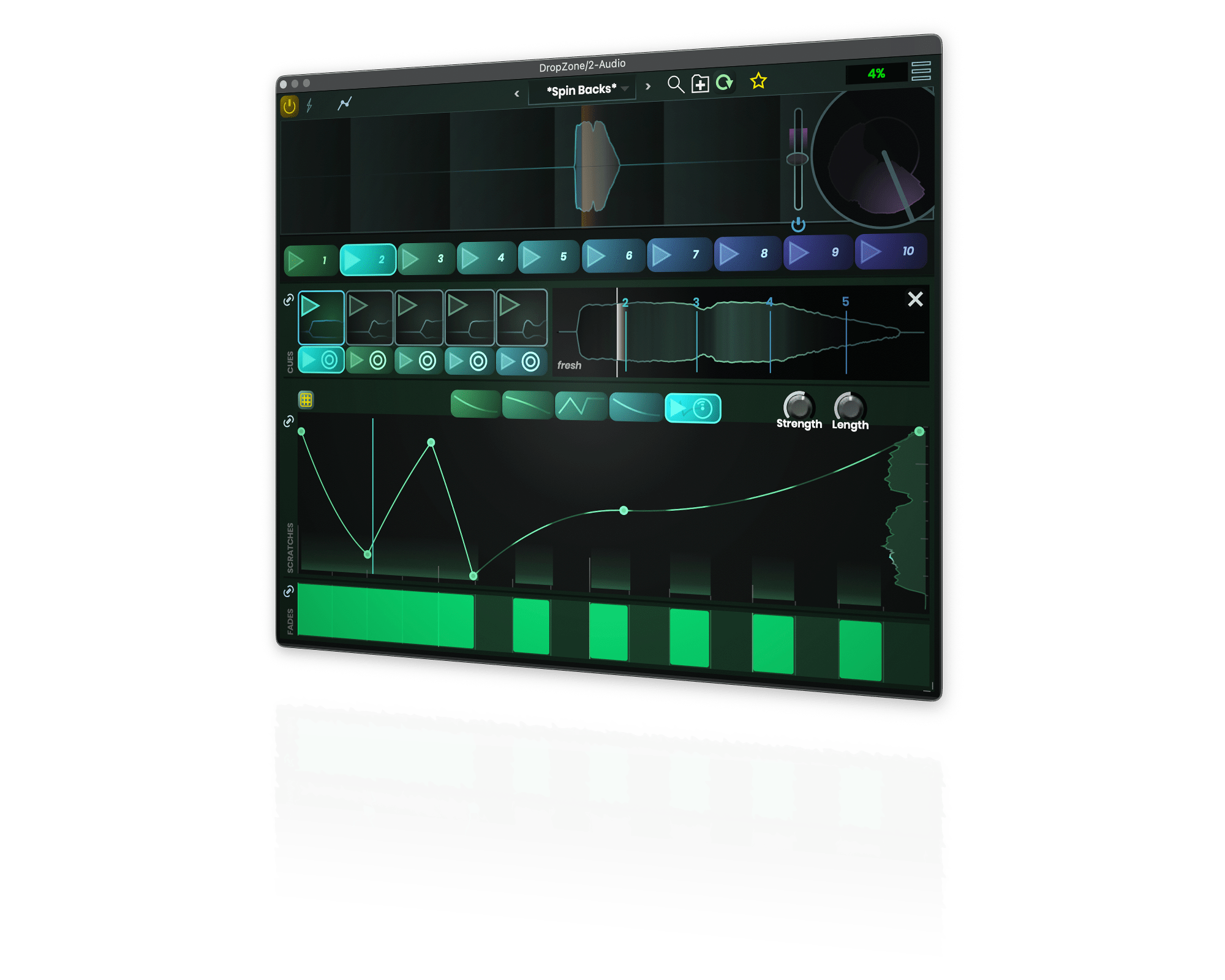Click the magnifier search presets icon
1225x980 pixels.
pyautogui.click(x=675, y=84)
